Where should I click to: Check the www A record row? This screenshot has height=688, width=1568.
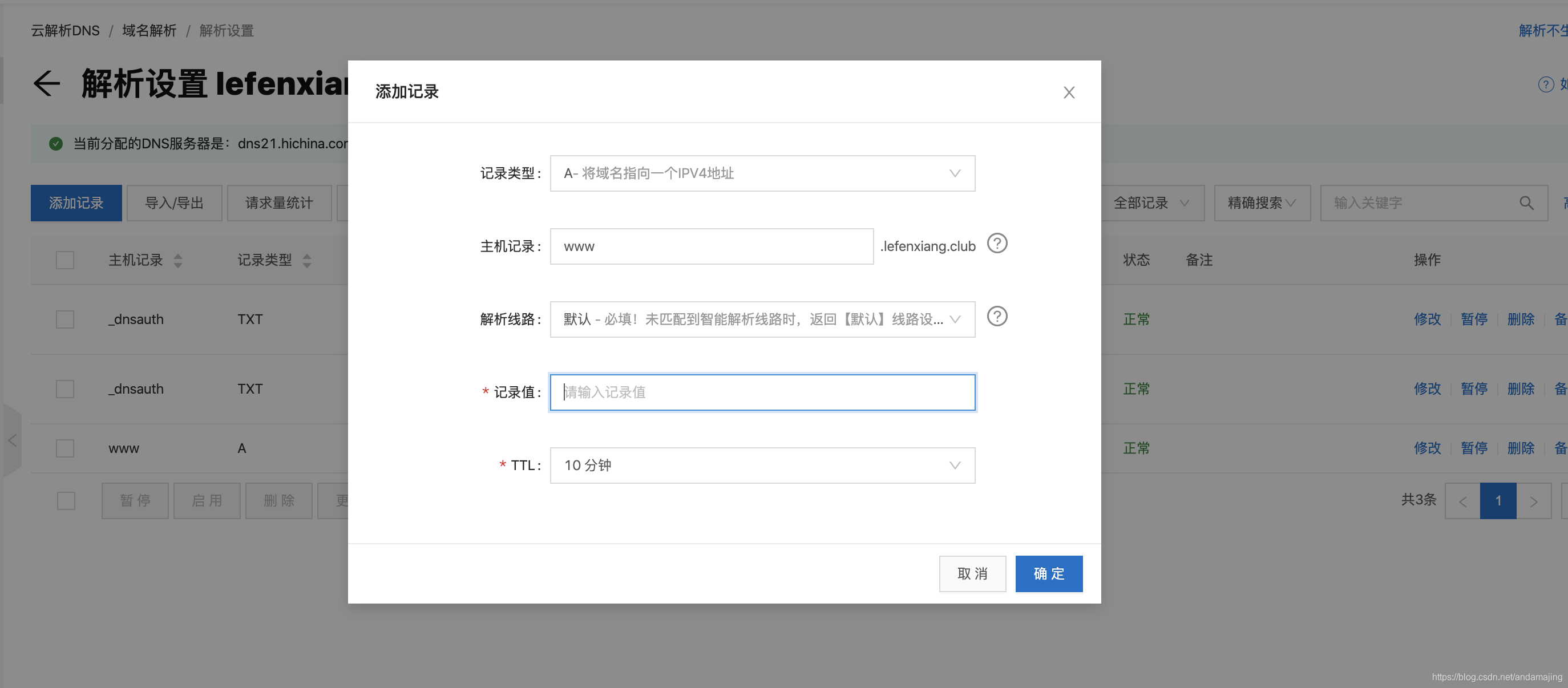[x=65, y=448]
